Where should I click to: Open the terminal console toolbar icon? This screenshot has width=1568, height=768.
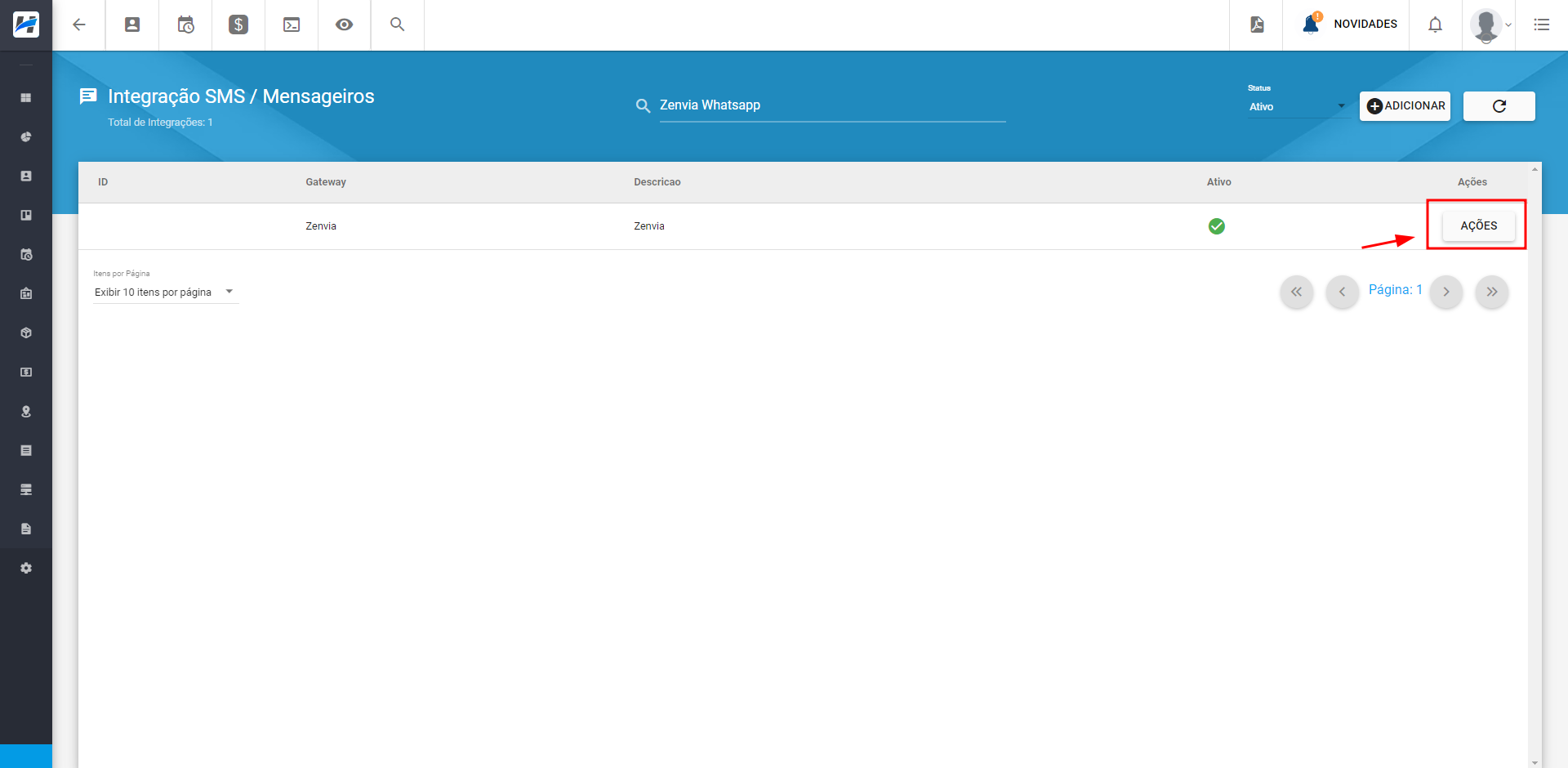point(292,25)
